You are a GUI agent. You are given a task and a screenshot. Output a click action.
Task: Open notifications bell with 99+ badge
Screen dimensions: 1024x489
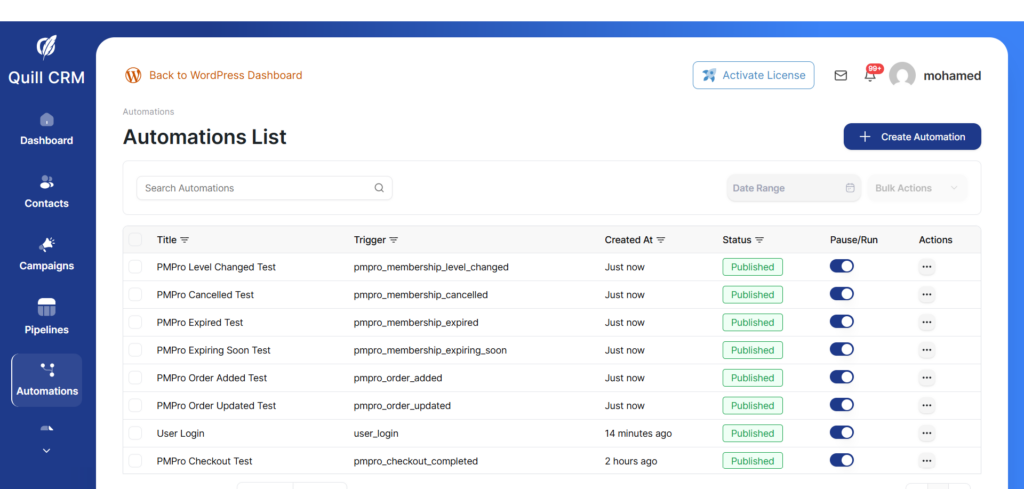[870, 75]
